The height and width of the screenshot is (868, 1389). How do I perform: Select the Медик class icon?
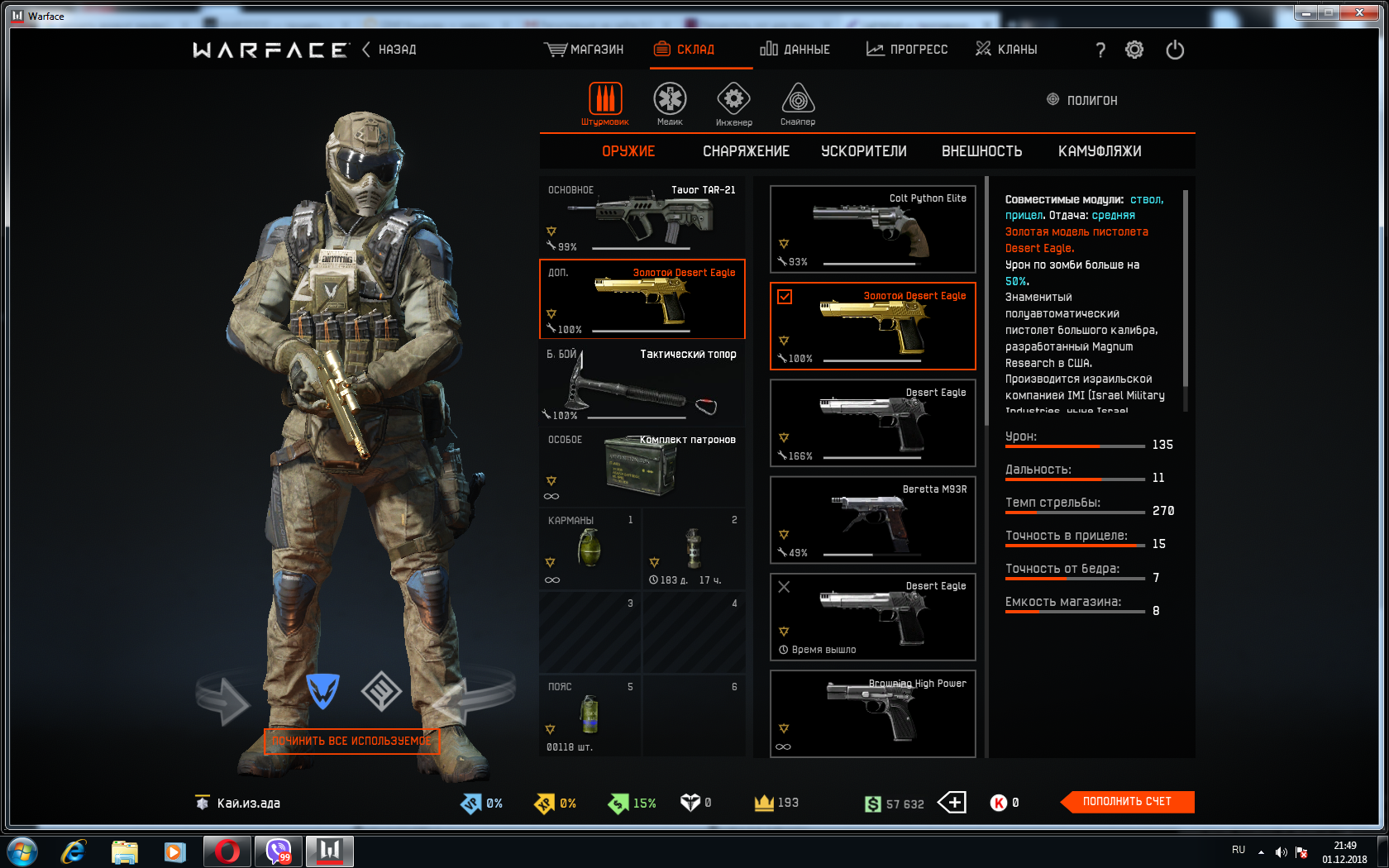click(x=670, y=98)
